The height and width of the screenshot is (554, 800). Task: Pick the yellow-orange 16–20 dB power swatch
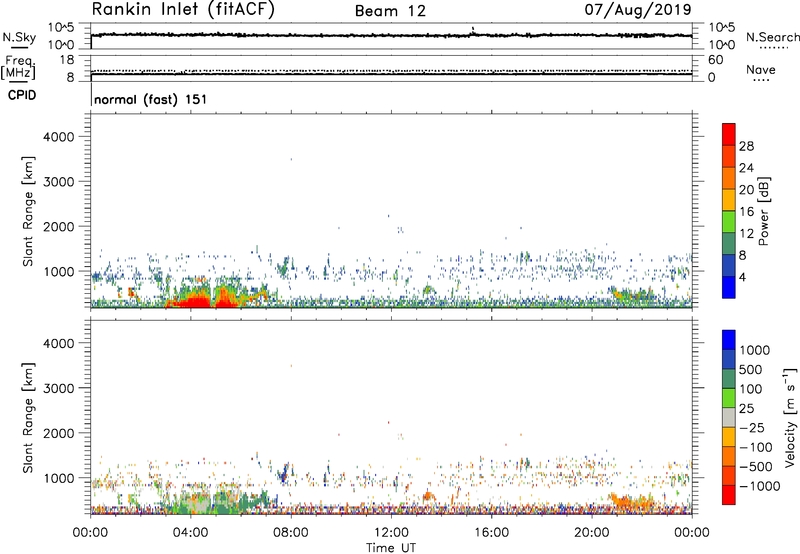coord(729,200)
